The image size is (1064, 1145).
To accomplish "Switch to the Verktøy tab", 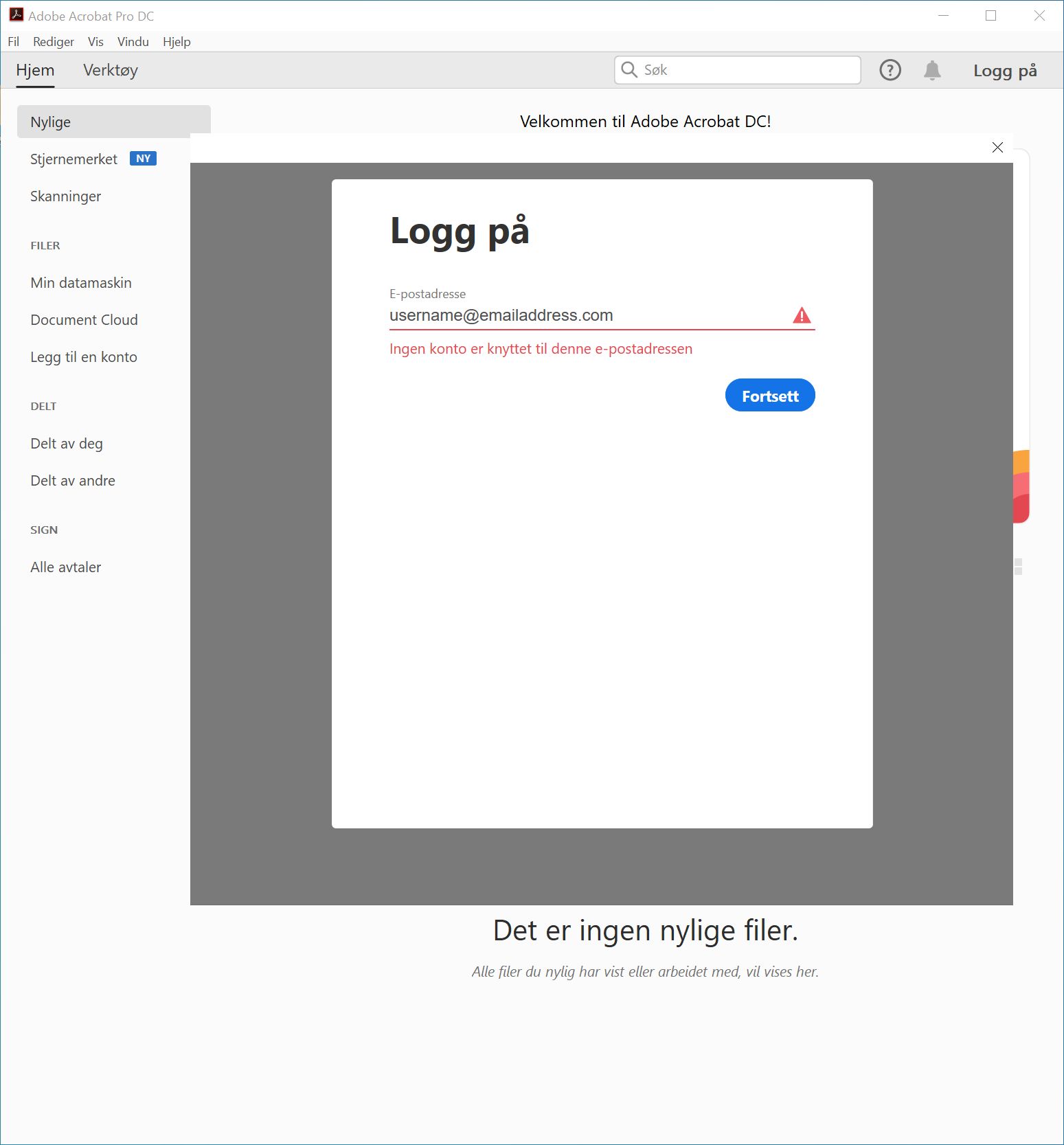I will click(x=111, y=70).
